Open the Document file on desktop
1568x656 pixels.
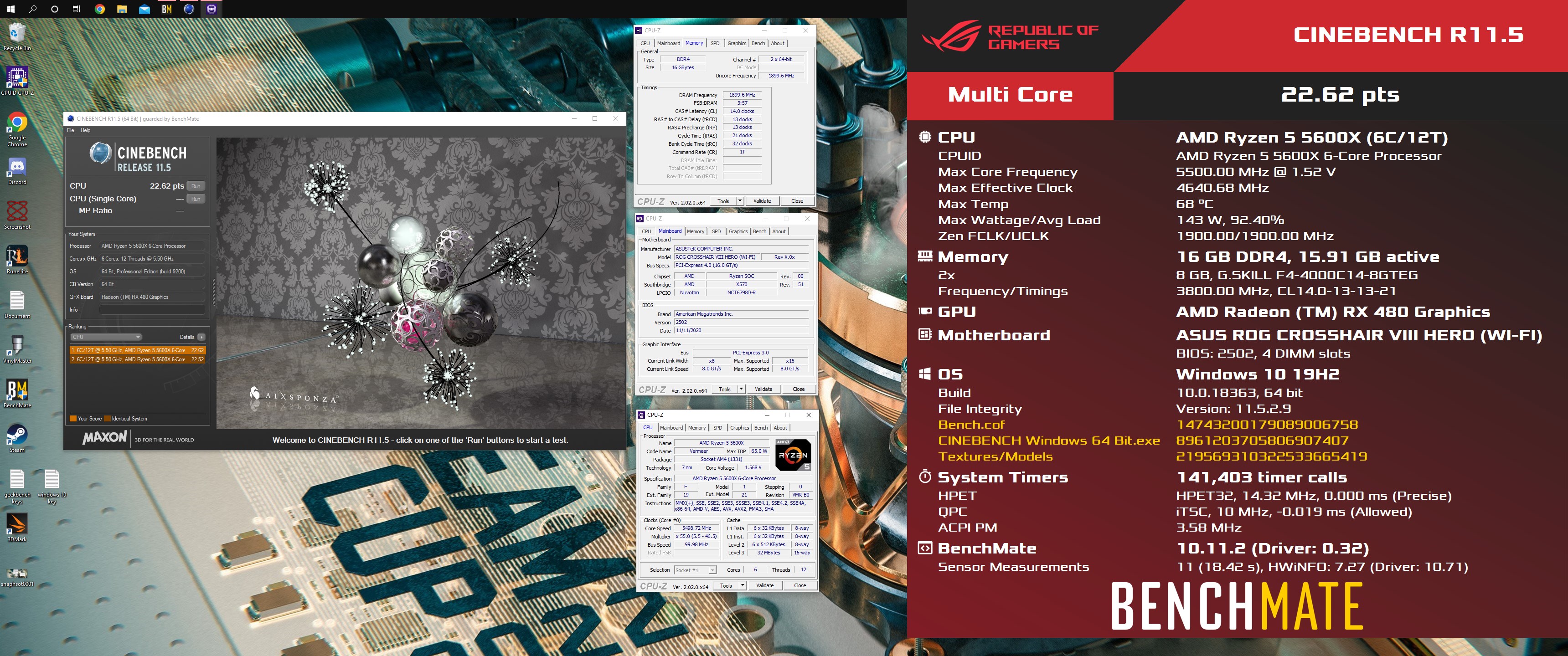coord(17,304)
